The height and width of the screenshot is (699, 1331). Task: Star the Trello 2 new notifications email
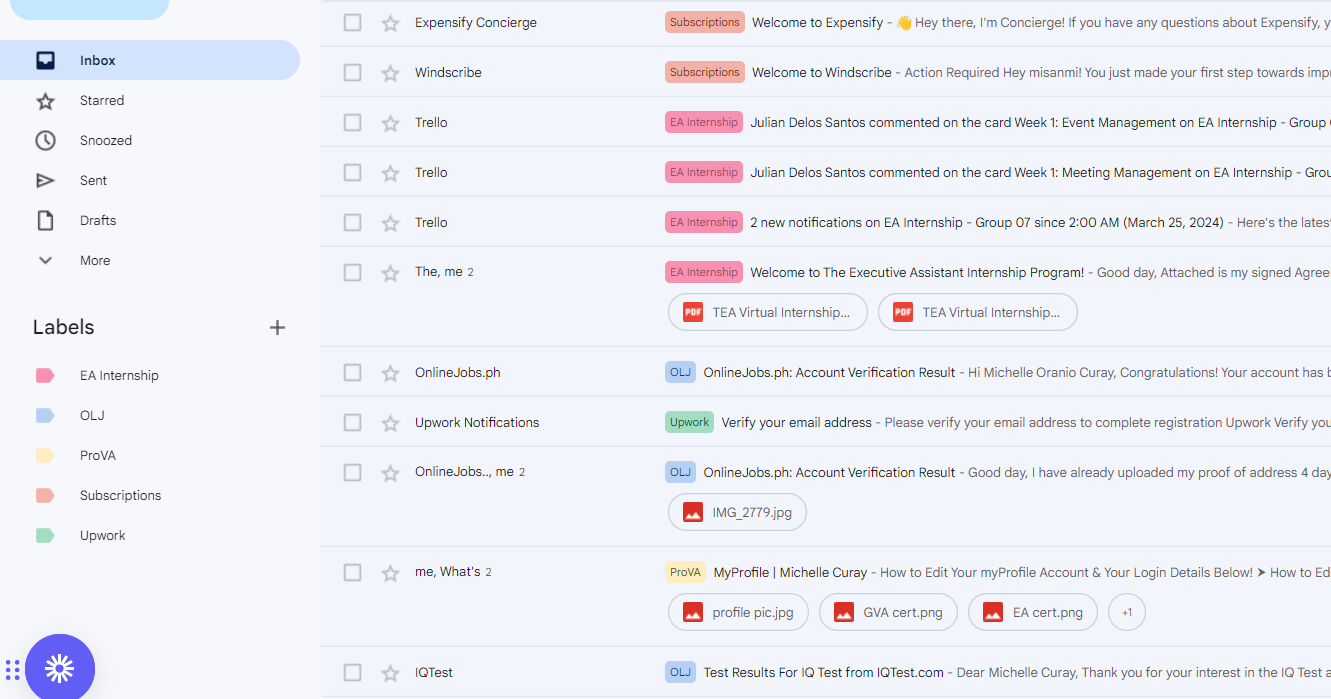tap(390, 222)
